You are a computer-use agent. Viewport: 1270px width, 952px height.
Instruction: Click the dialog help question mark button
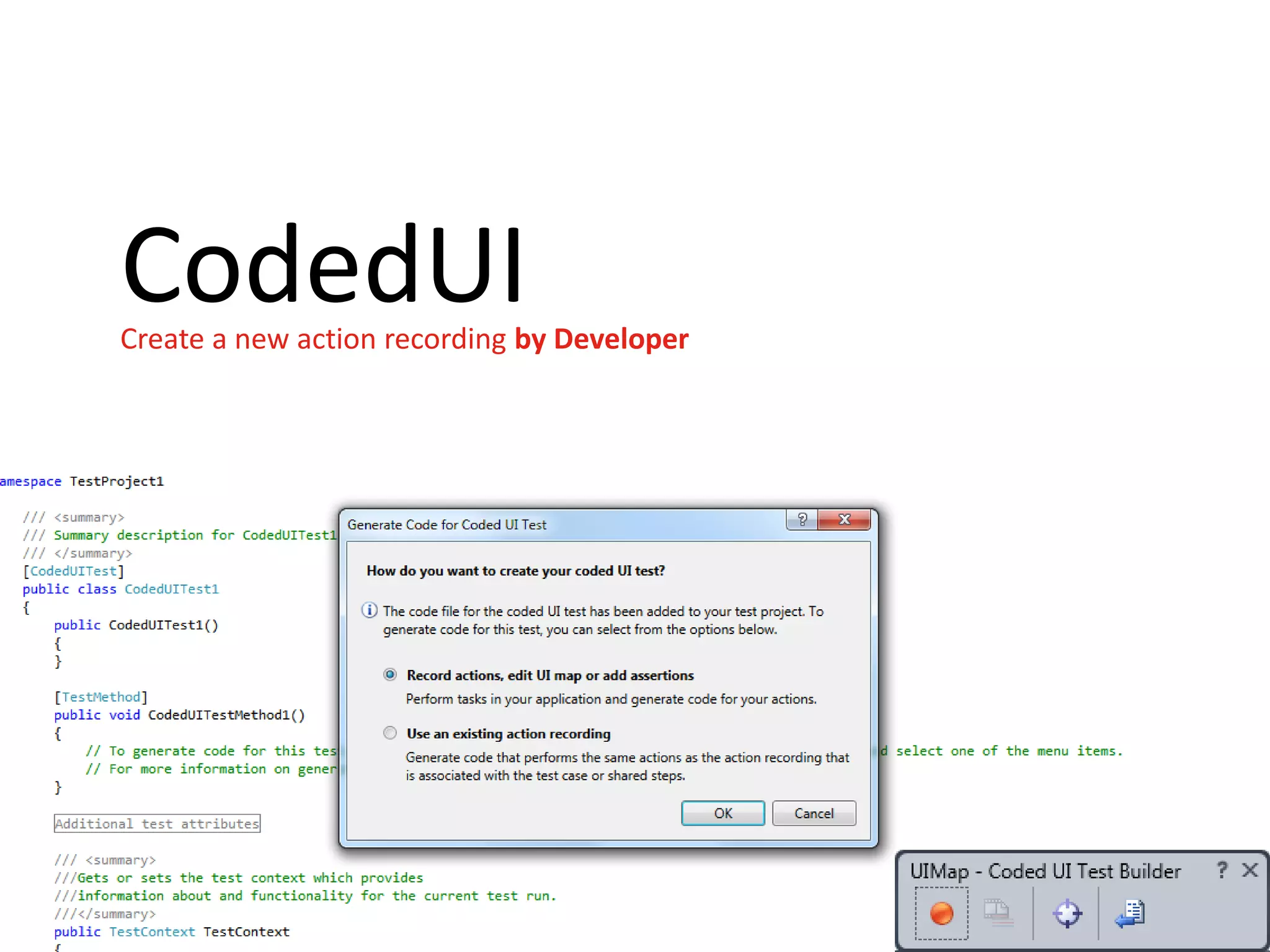[802, 519]
